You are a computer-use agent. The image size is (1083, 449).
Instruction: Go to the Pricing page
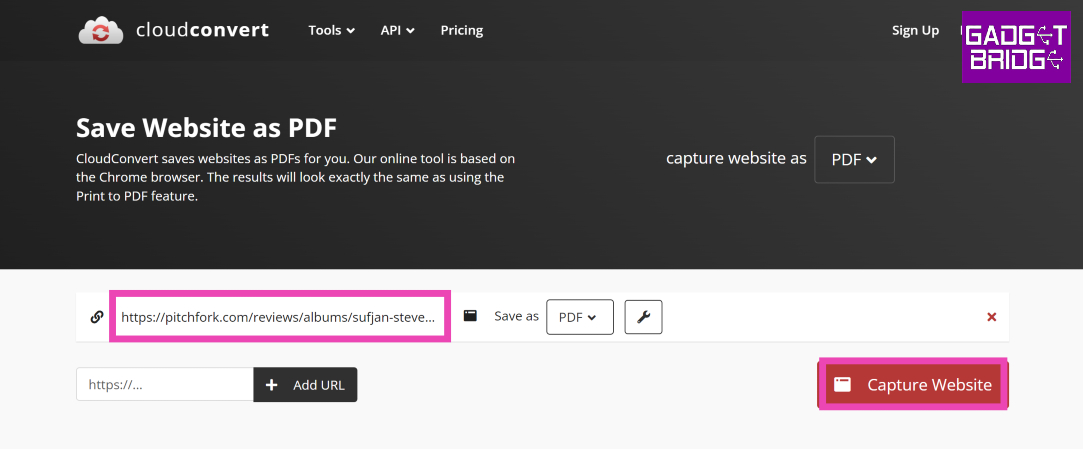point(461,30)
